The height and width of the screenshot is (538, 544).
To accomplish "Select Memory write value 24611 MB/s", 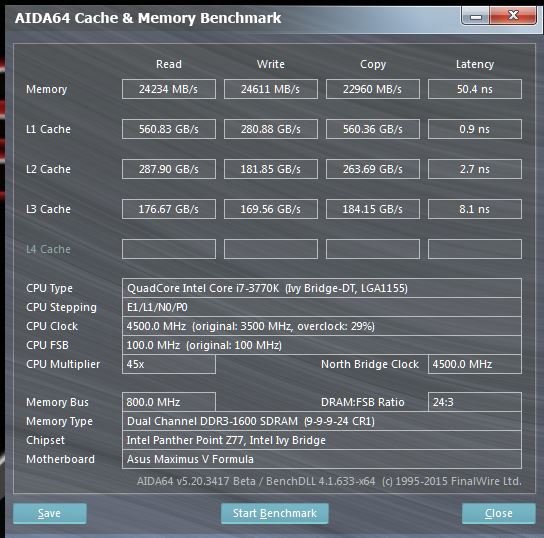I will click(x=271, y=89).
